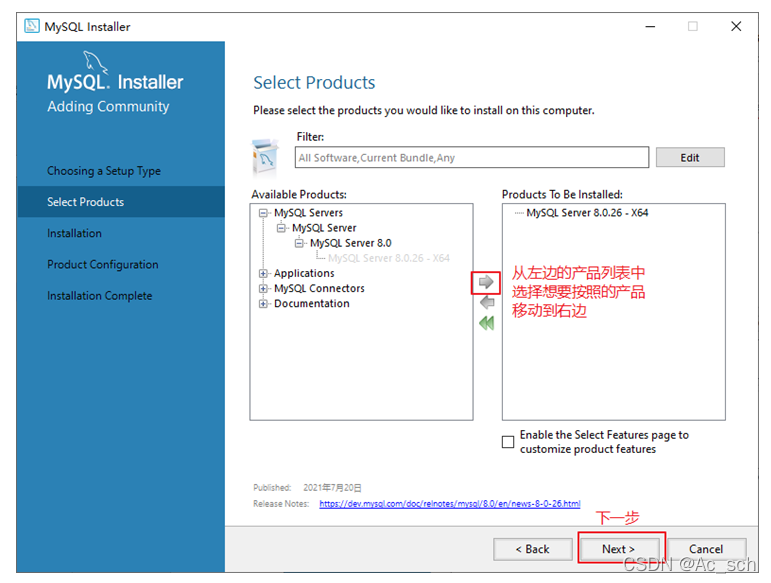This screenshot has height=583, width=771.
Task: Expand the MySQL Connectors tree node
Action: point(264,289)
